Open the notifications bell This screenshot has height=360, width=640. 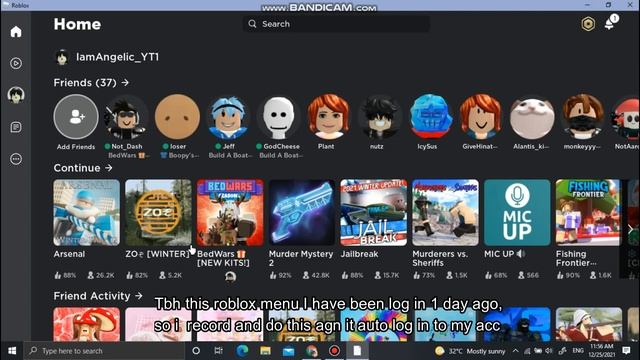pyautogui.click(x=610, y=23)
